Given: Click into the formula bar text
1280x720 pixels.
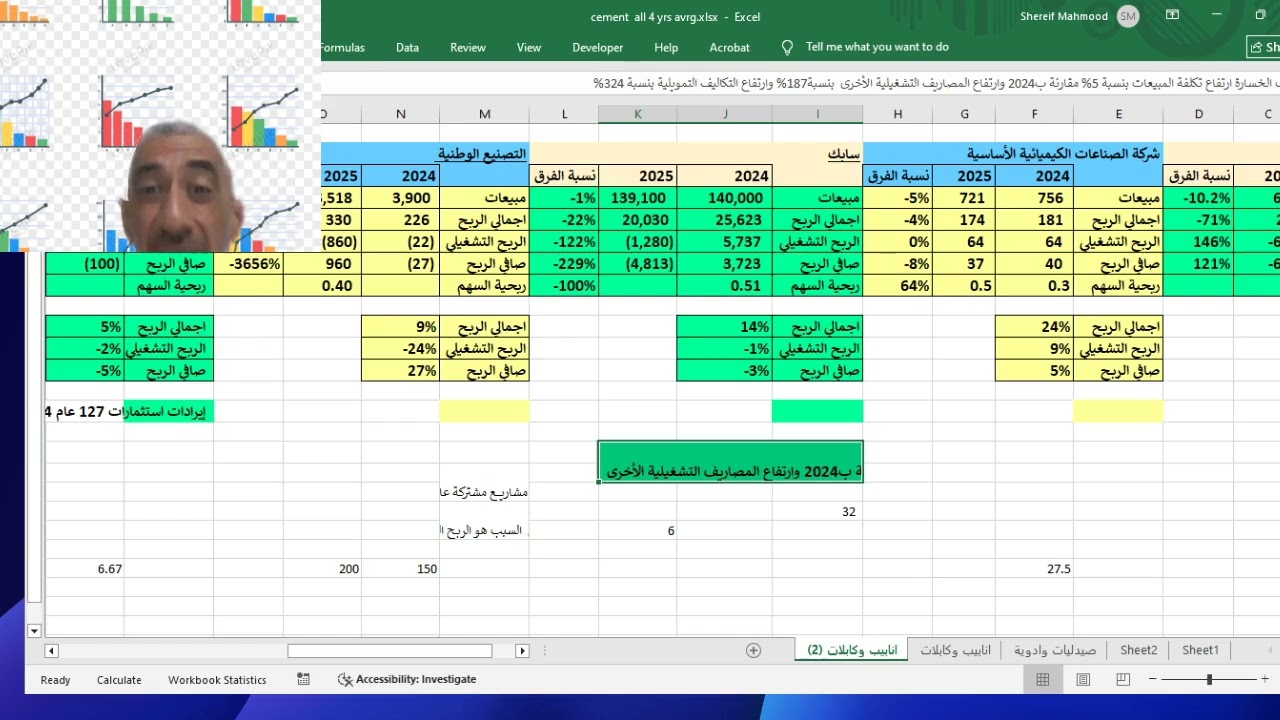Looking at the screenshot, I should click(800, 83).
